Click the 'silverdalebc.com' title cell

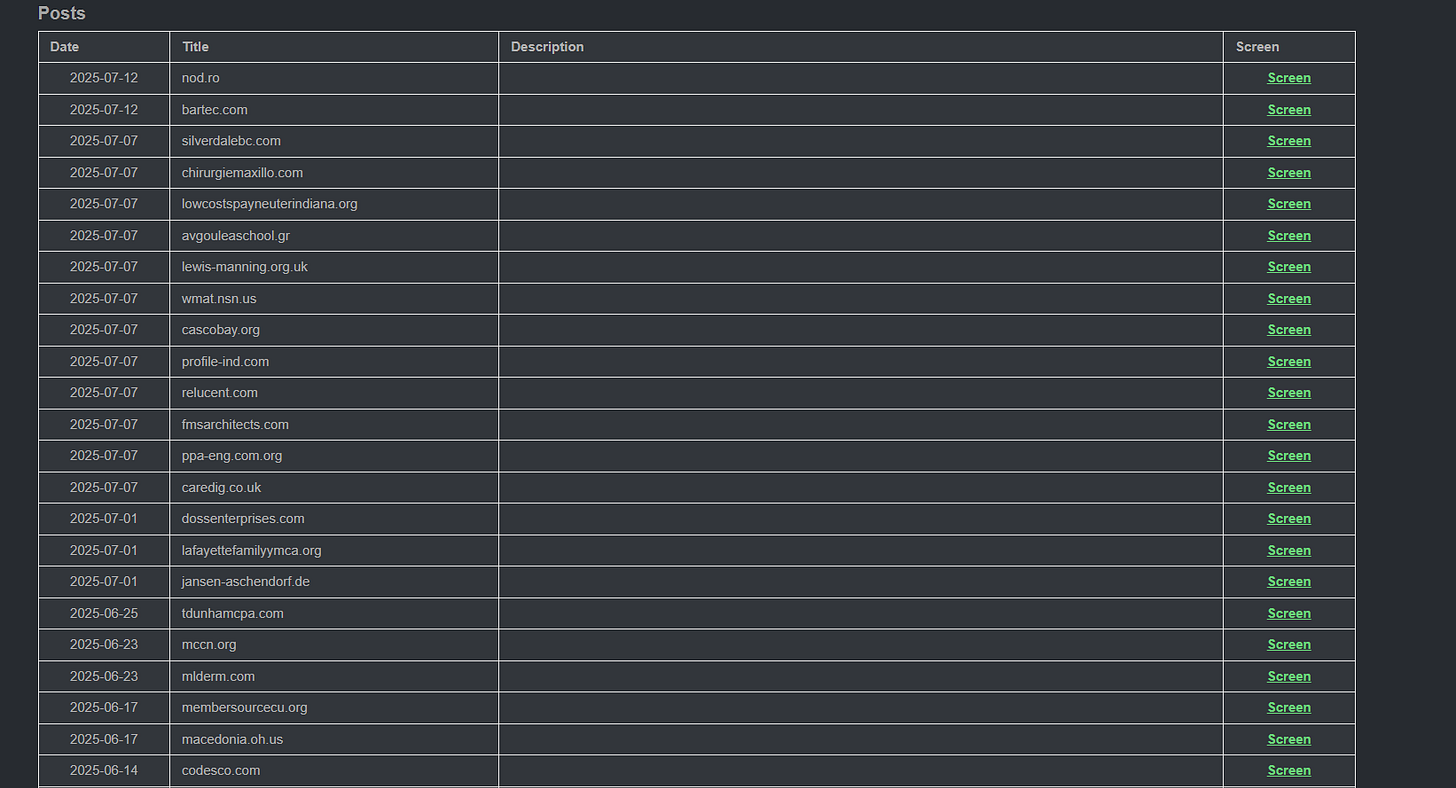click(x=334, y=141)
